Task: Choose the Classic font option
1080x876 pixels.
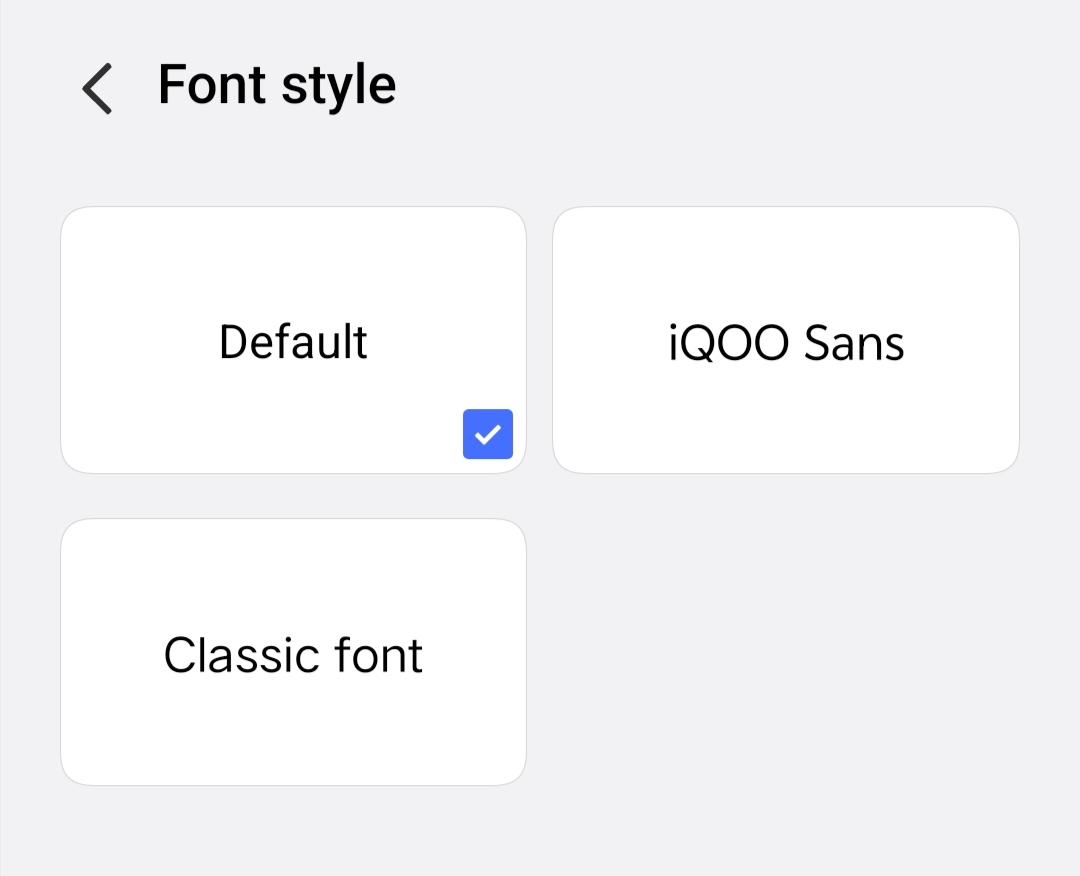Action: tap(293, 652)
